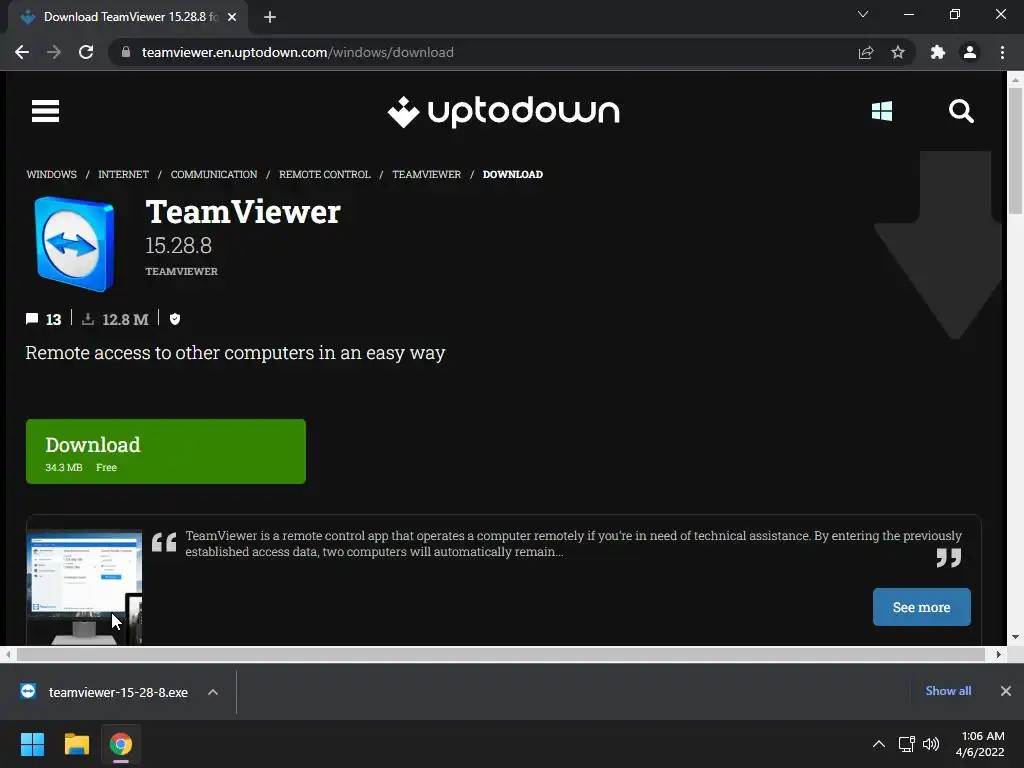Viewport: 1024px width, 768px height.
Task: Click the address bar URL
Action: click(298, 52)
